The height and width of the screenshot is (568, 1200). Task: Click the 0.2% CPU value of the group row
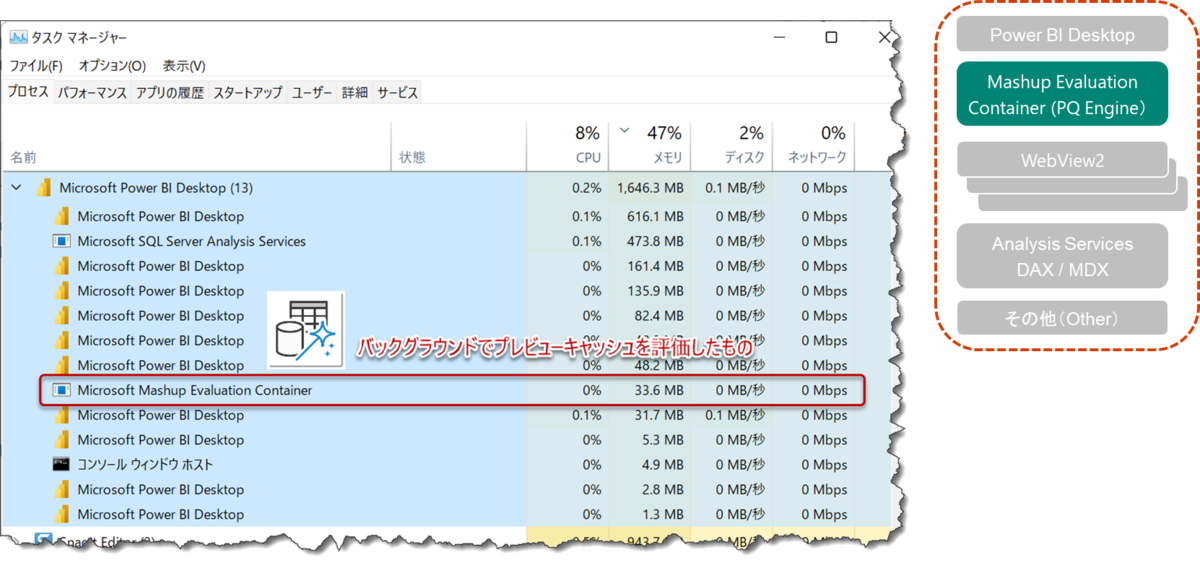pyautogui.click(x=585, y=187)
